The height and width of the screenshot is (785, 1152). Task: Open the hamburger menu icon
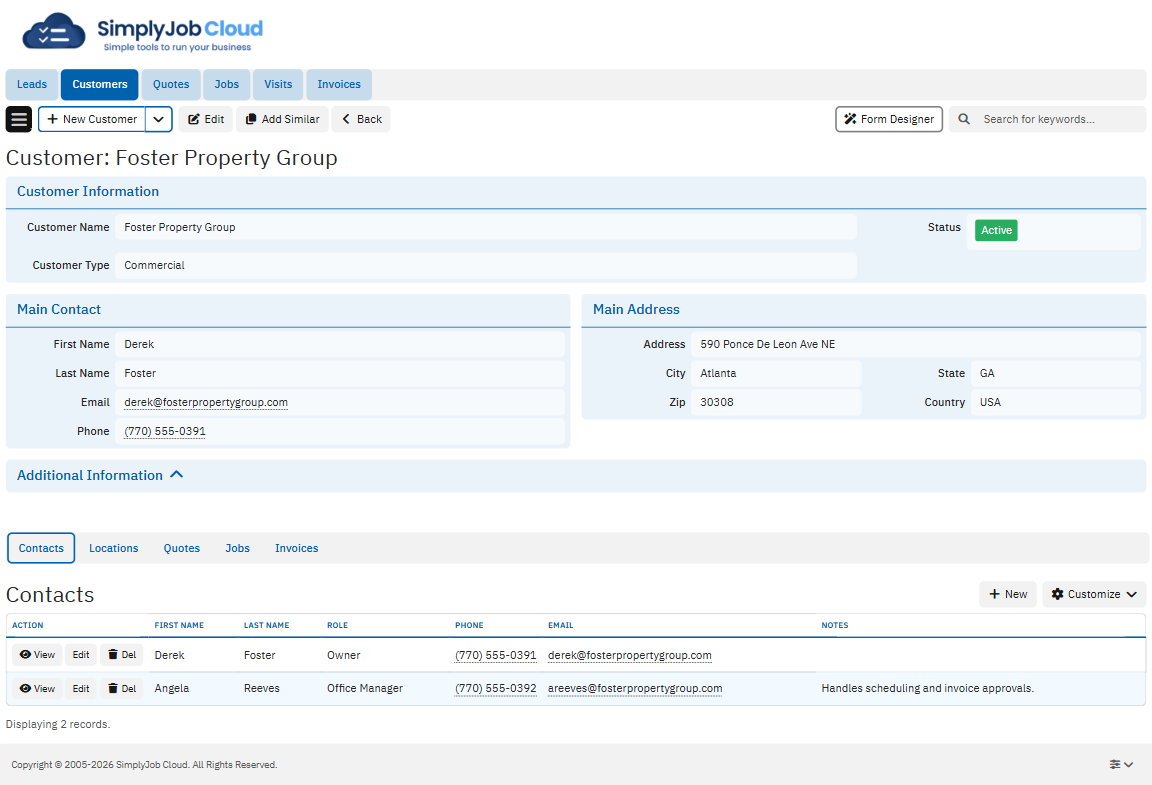pyautogui.click(x=19, y=119)
